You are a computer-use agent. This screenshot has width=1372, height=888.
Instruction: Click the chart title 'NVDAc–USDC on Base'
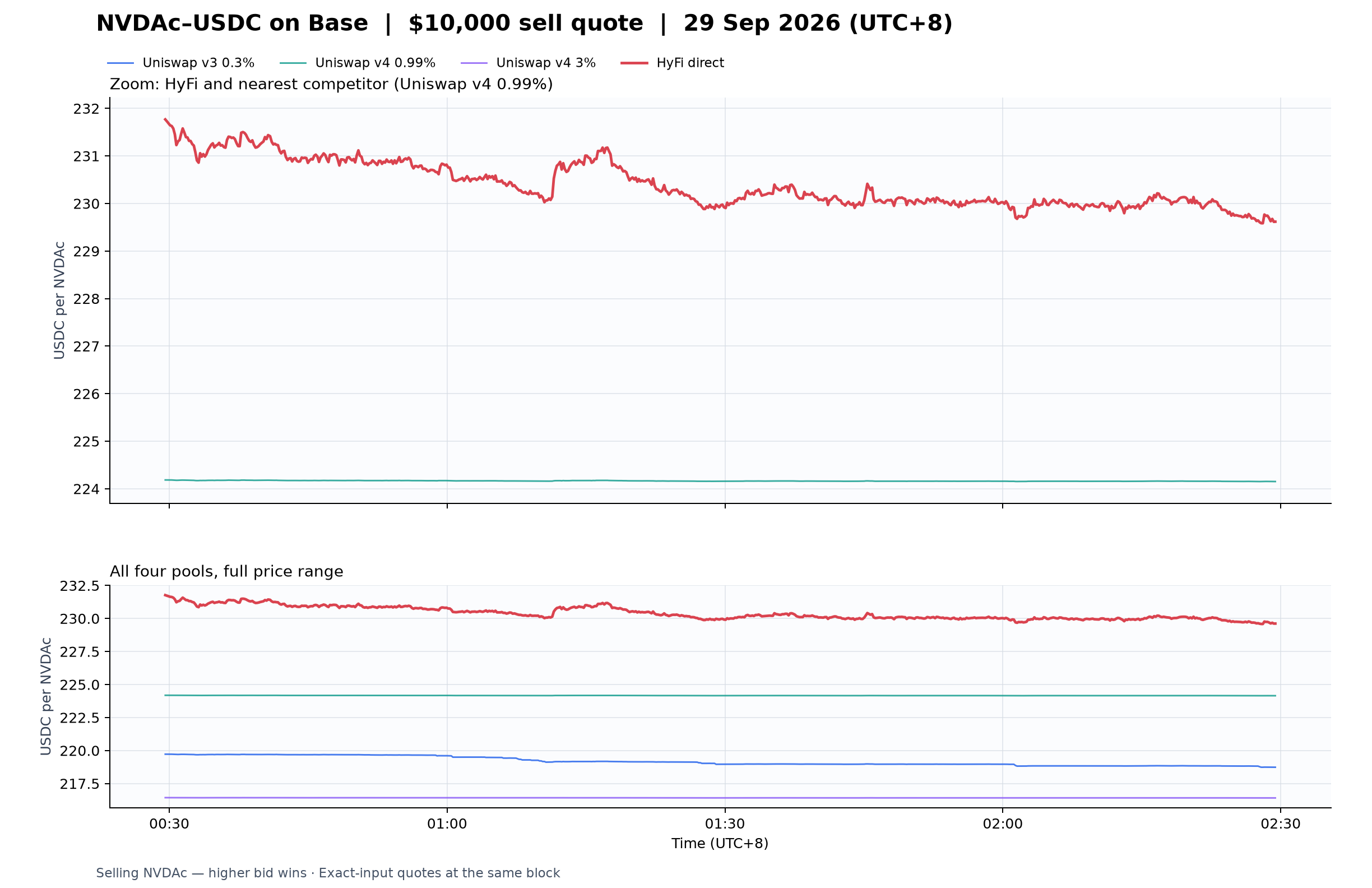(x=231, y=24)
